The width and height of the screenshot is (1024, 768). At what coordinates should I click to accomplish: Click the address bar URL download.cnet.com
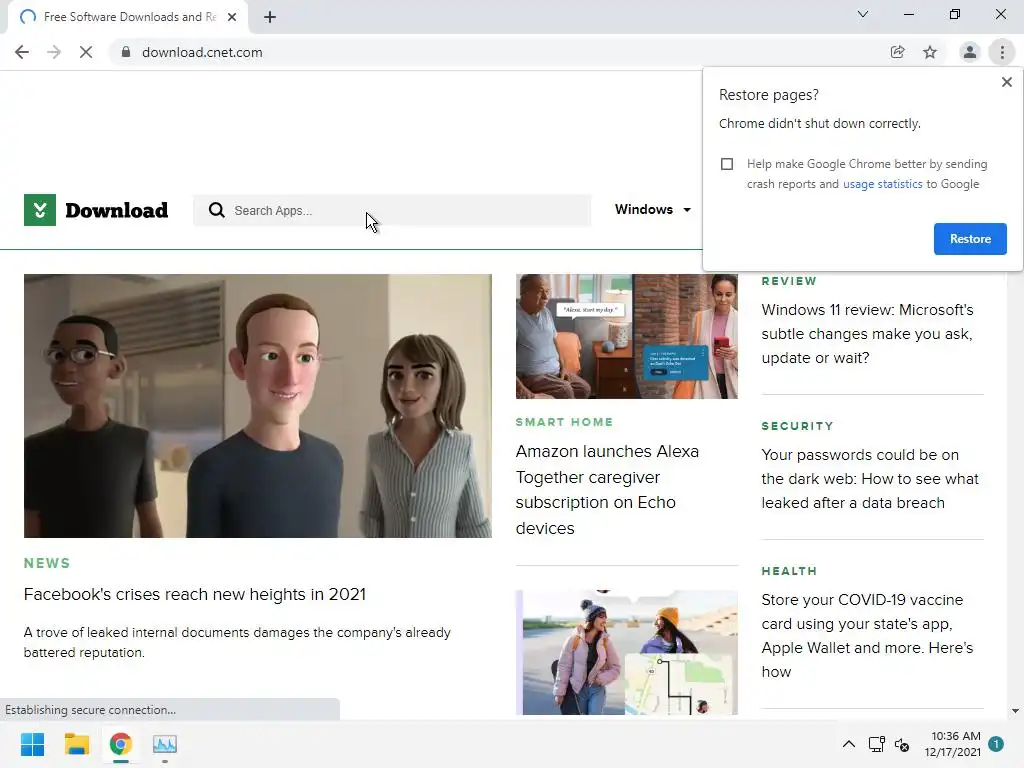tap(202, 52)
